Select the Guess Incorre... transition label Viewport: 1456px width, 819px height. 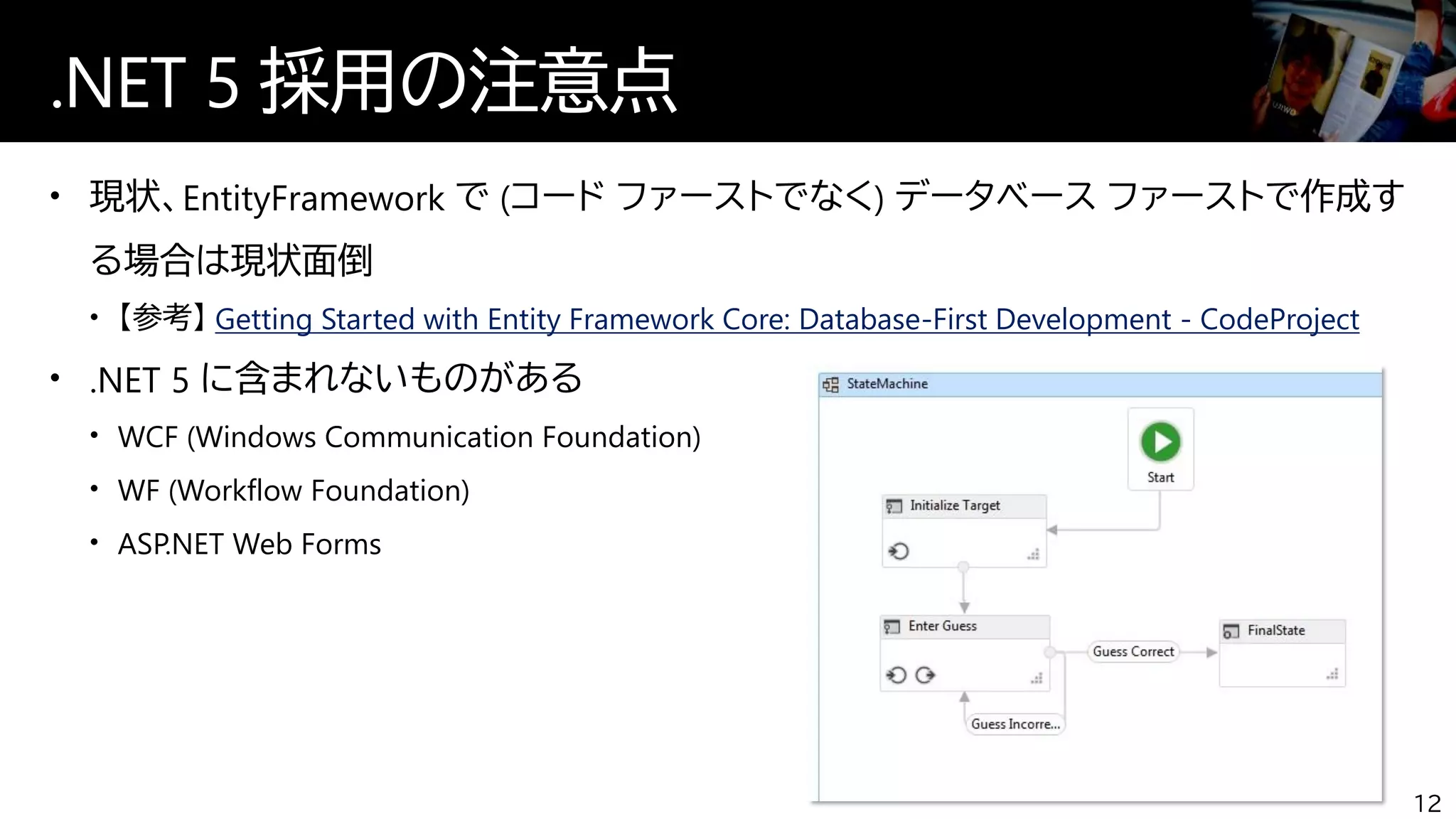click(x=1015, y=724)
